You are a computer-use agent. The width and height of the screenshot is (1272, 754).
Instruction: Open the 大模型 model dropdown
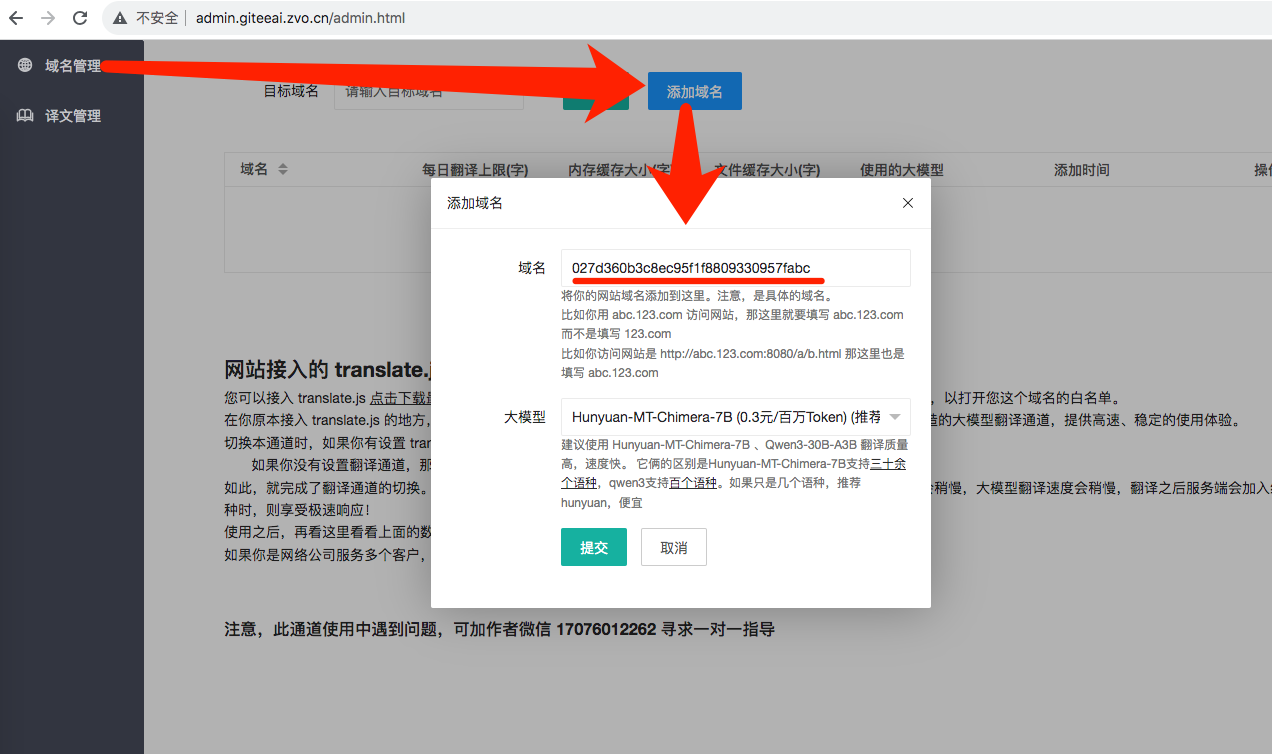[725, 417]
